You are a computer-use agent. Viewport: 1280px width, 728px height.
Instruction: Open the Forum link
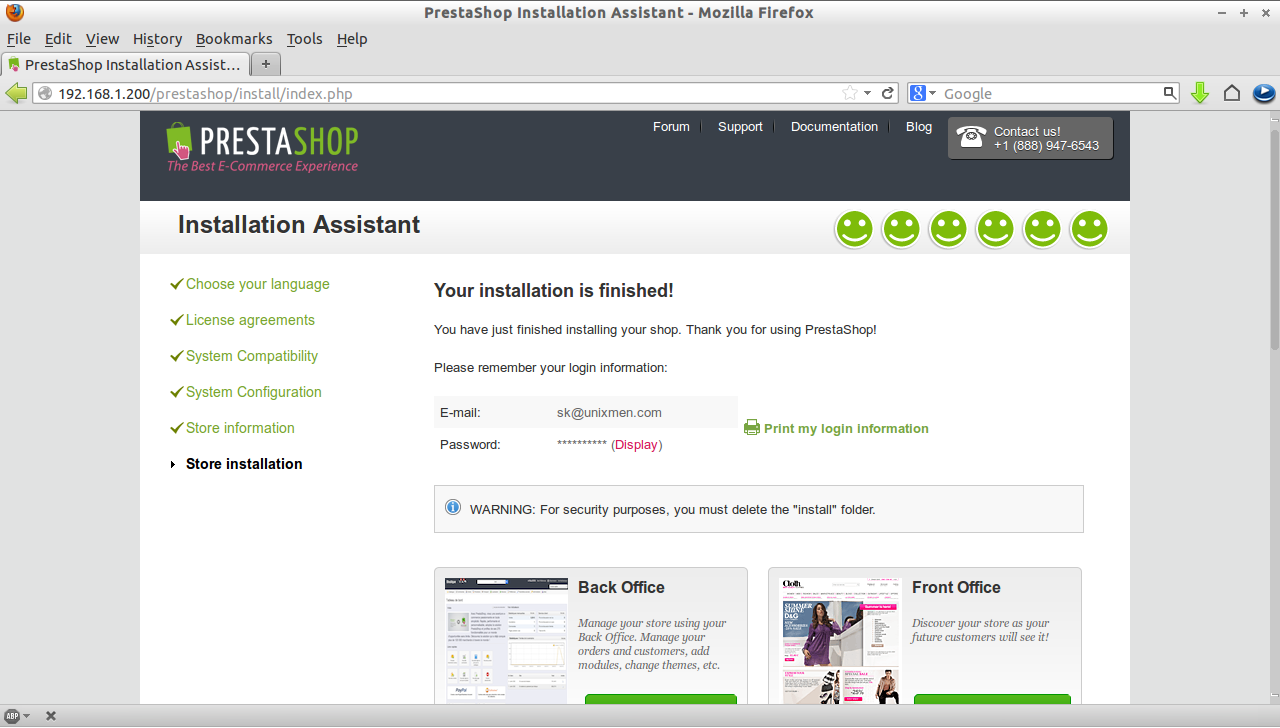(x=671, y=127)
